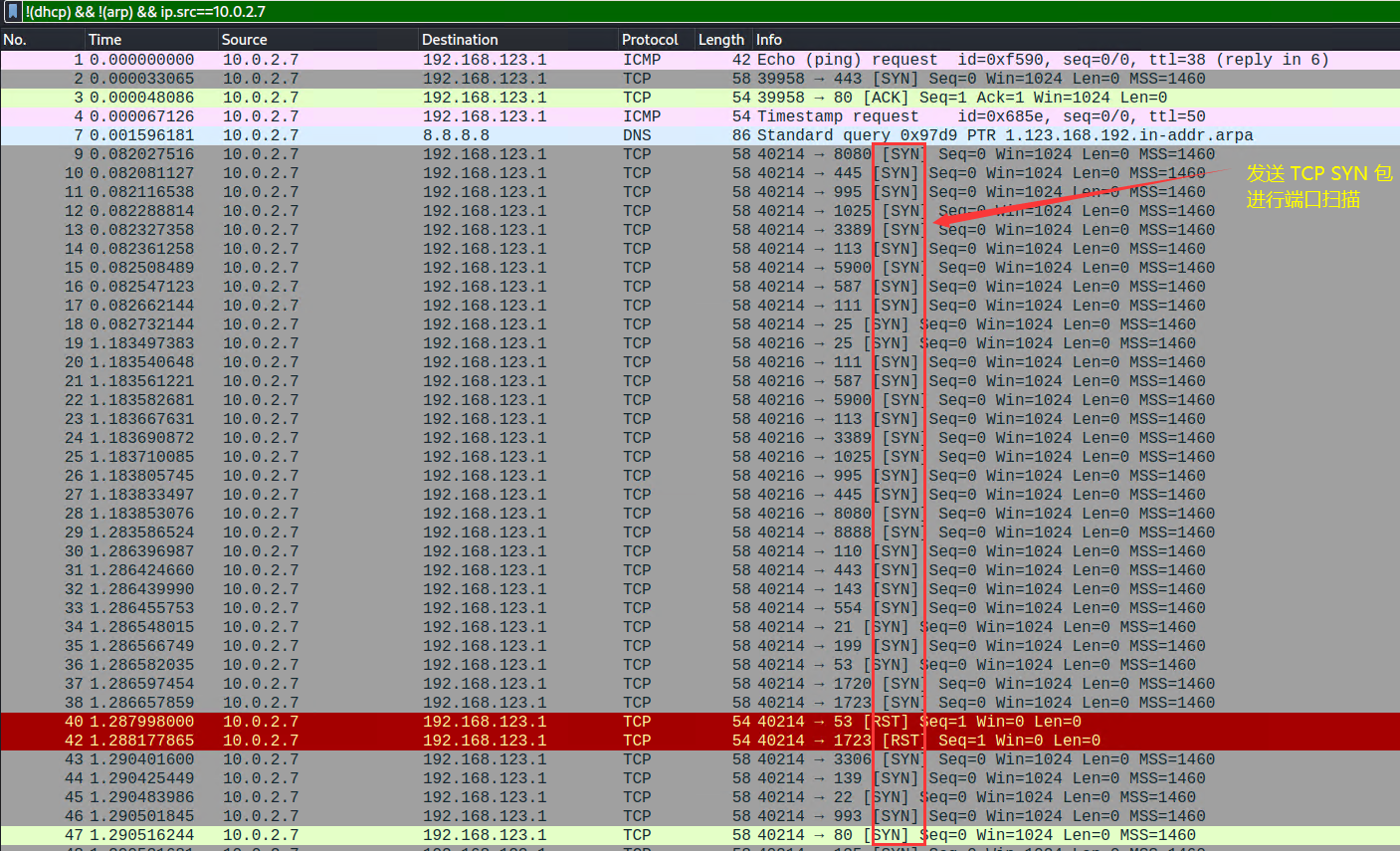Viewport: 1400px width, 851px height.
Task: Select packet 33 SYN to port 554
Action: tap(700, 608)
